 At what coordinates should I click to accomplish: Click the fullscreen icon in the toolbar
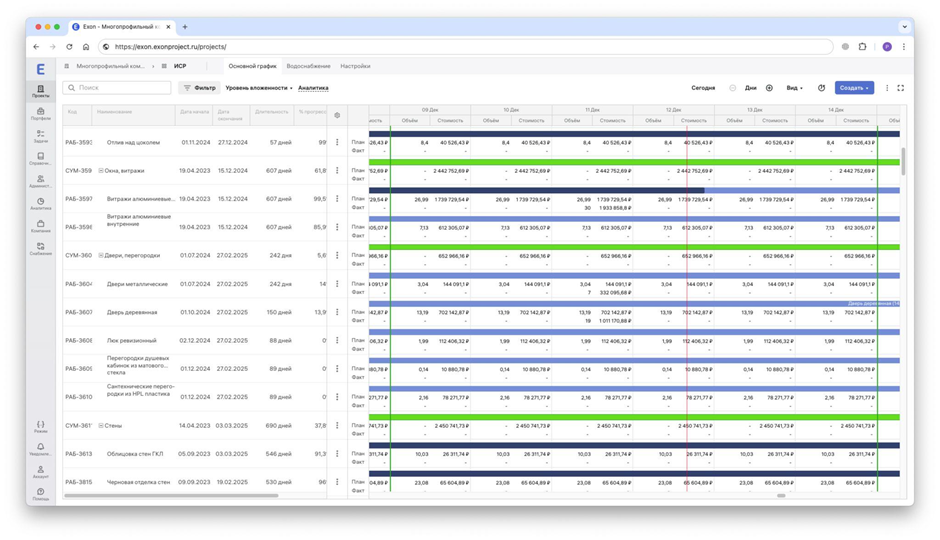coord(900,88)
